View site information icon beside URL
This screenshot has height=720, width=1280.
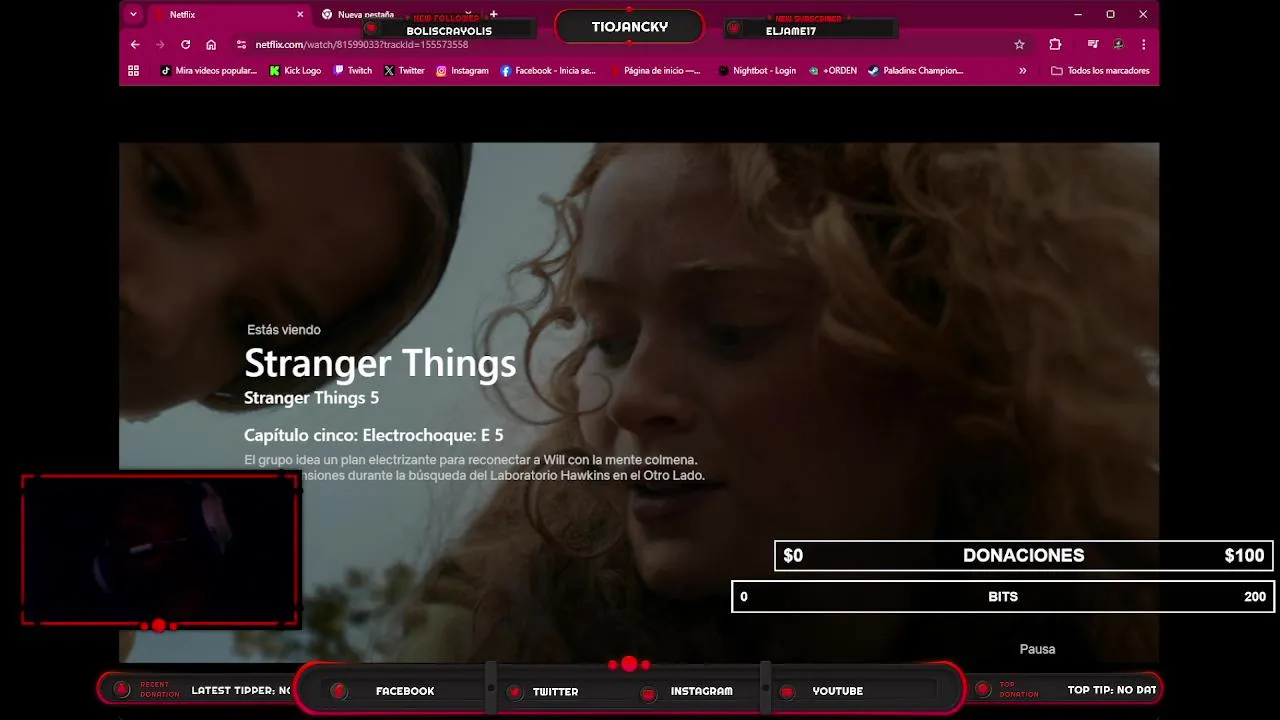[x=241, y=44]
